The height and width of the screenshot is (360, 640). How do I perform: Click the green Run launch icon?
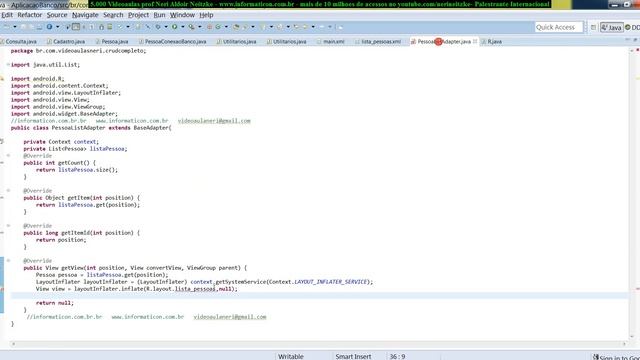coord(174,27)
